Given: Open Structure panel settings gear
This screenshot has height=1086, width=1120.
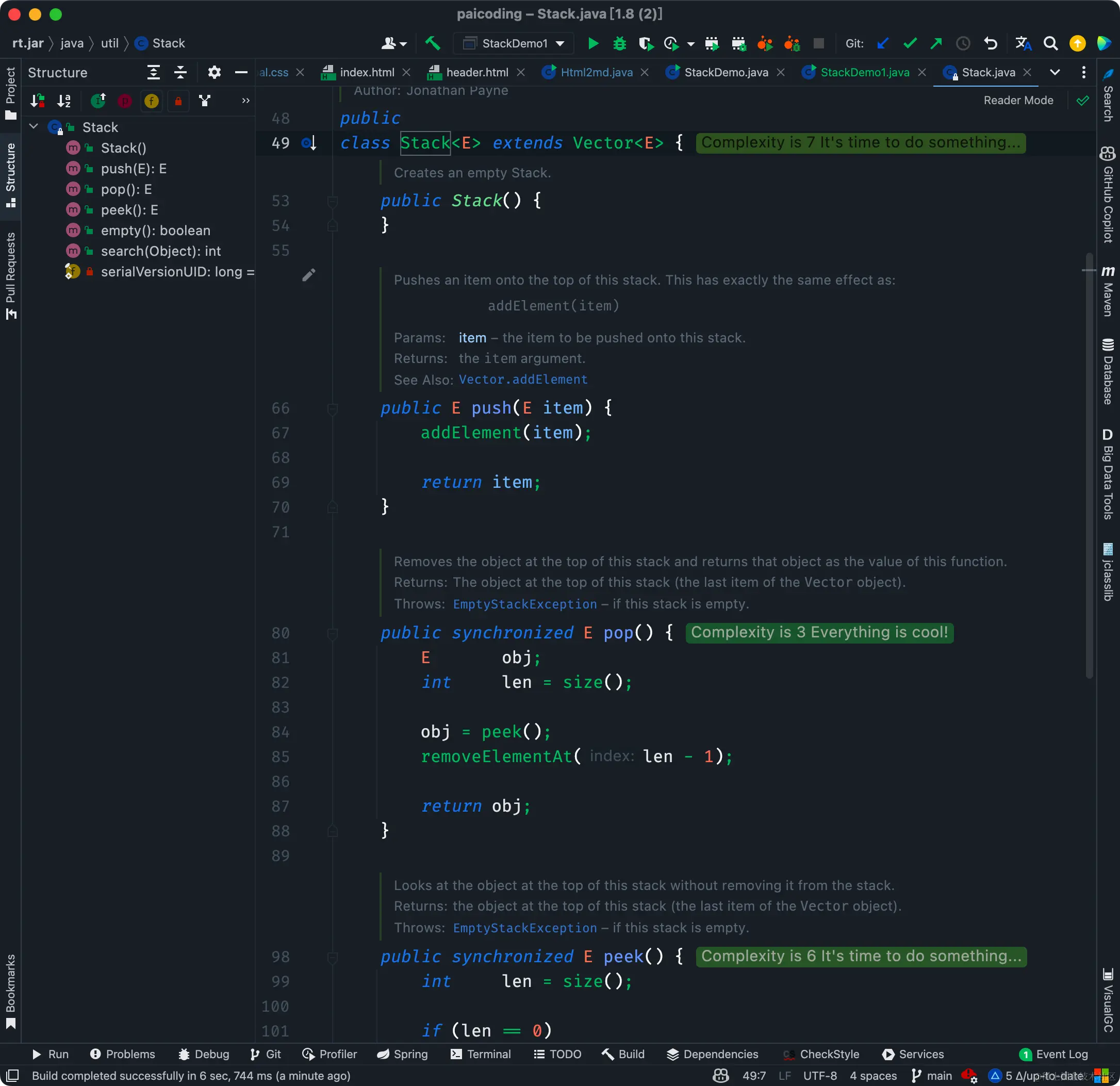Looking at the screenshot, I should tap(215, 73).
